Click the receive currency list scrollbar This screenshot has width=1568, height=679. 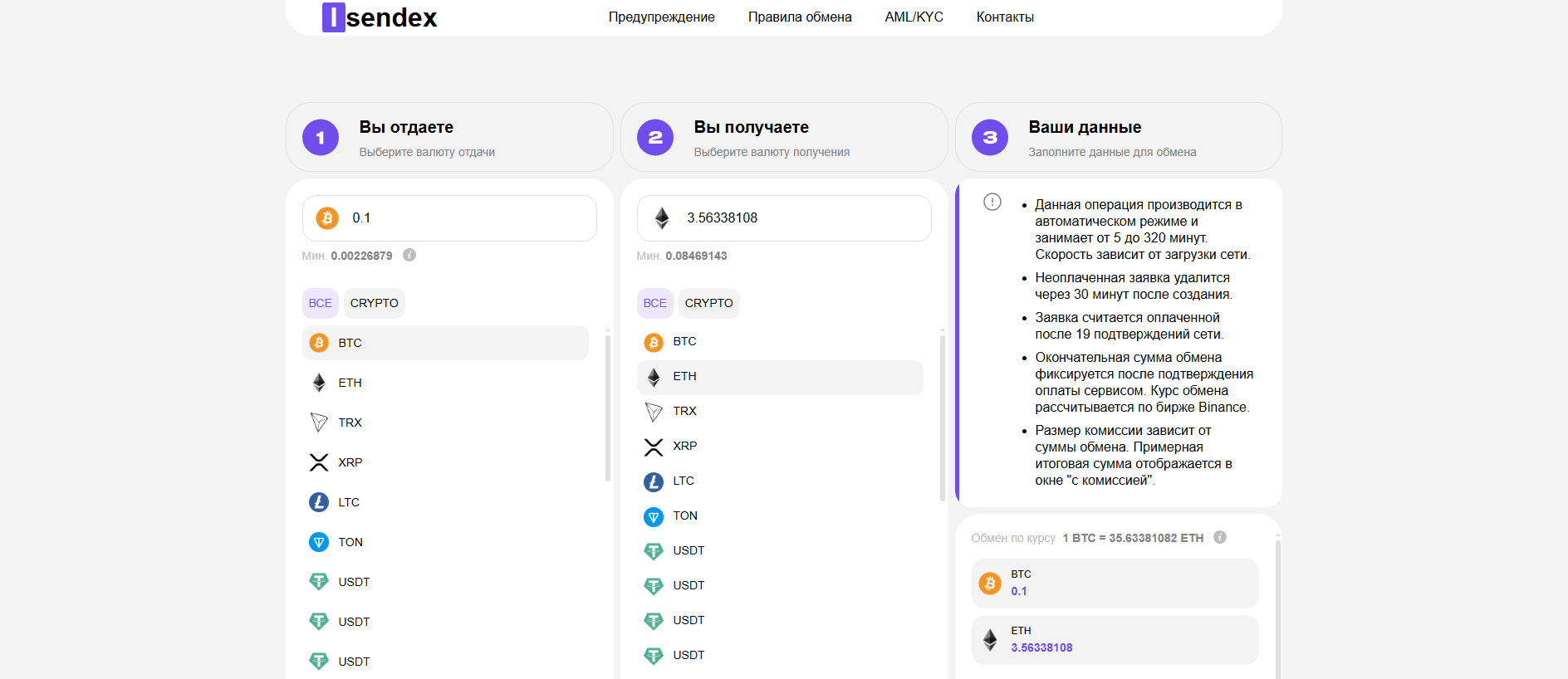tap(943, 417)
